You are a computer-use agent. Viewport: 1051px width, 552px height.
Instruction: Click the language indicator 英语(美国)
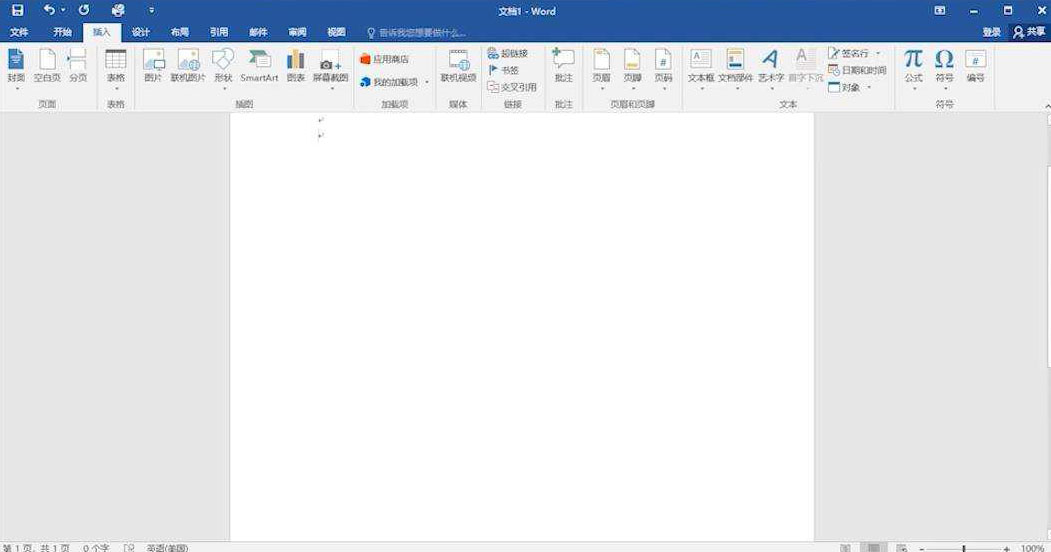(x=168, y=548)
